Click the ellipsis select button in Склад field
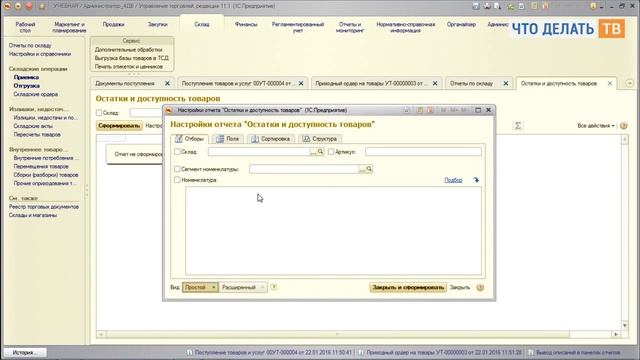Image resolution: width=640 pixels, height=360 pixels. 313,152
